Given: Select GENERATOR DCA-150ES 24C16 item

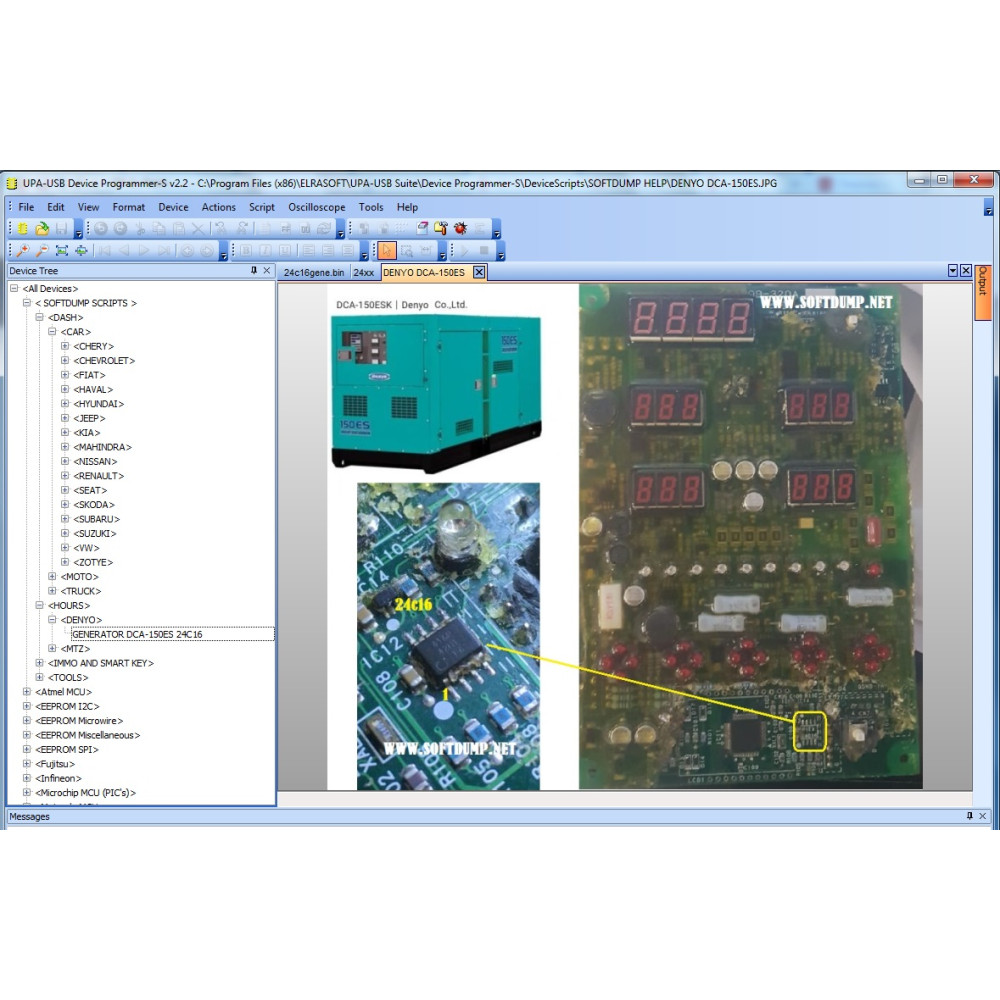Looking at the screenshot, I should [137, 635].
